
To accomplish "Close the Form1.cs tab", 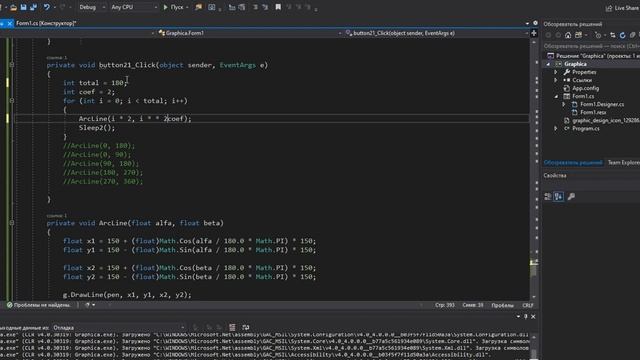I will 10,23.
